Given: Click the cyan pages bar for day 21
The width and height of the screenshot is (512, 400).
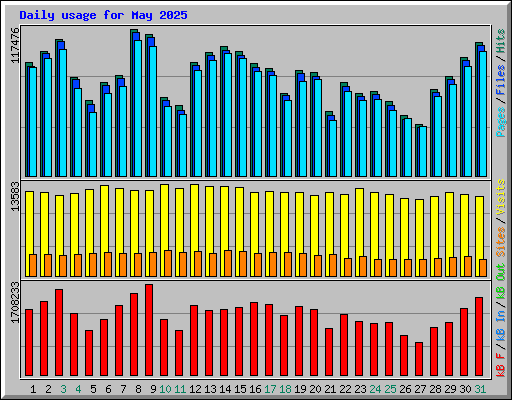Looking at the screenshot, I should (x=333, y=148).
